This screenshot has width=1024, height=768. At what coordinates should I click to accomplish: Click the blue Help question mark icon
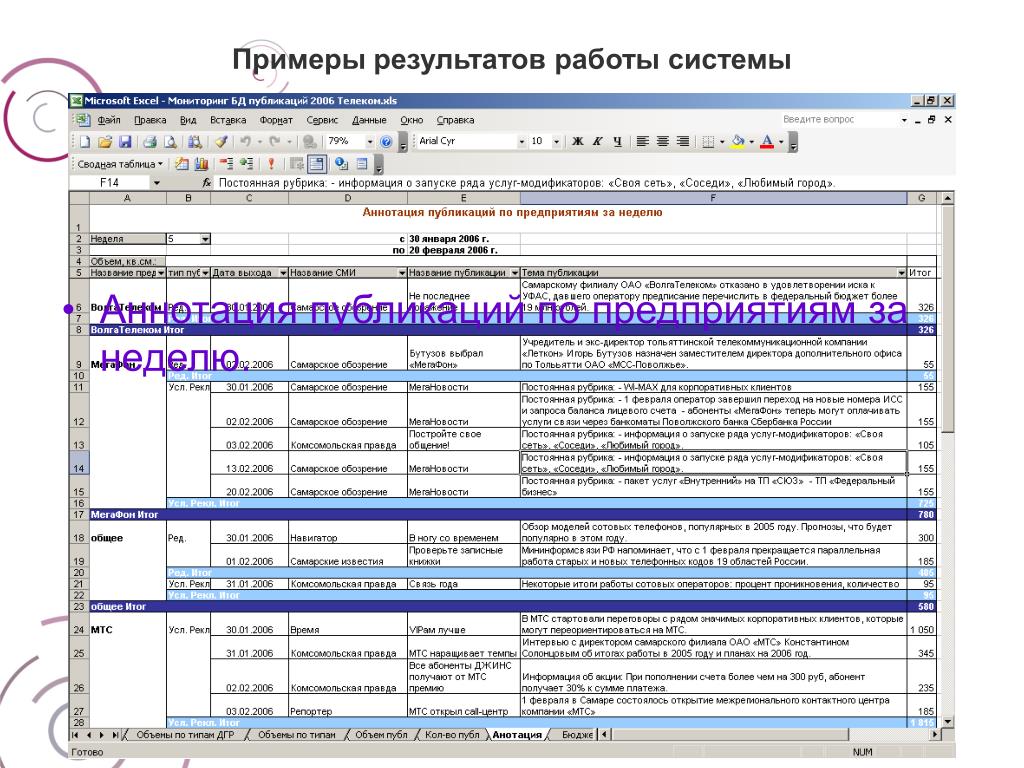click(386, 142)
